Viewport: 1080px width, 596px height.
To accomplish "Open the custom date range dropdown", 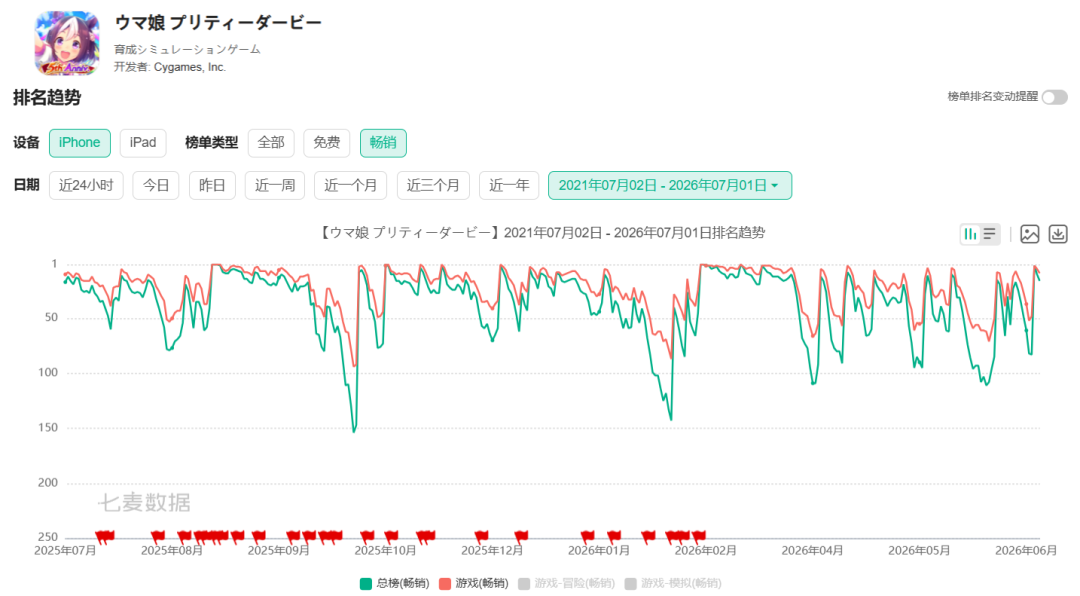I will (669, 185).
